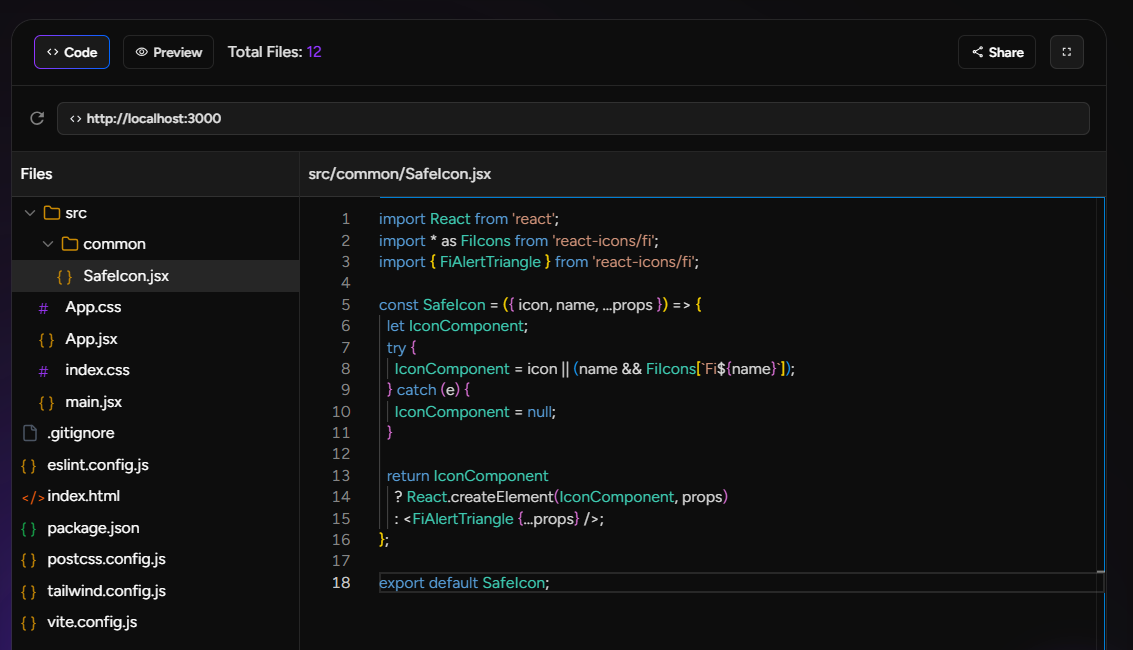Click the braces icon next to SafeIcon.jsx

[x=64, y=277]
